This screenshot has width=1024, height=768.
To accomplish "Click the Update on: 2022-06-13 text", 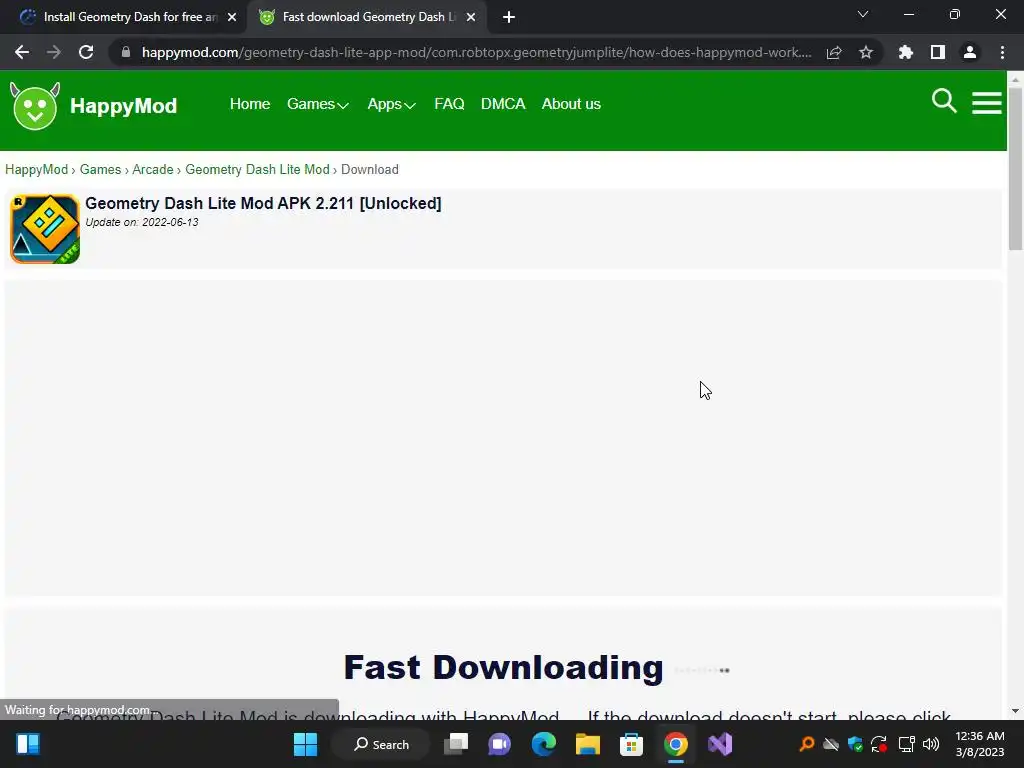I will pyautogui.click(x=142, y=222).
